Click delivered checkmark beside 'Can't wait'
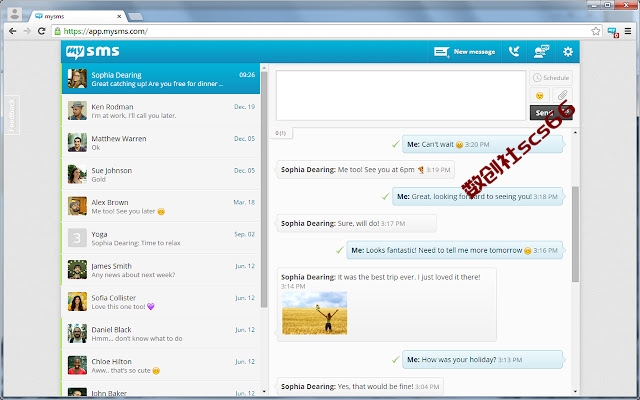 pos(395,144)
